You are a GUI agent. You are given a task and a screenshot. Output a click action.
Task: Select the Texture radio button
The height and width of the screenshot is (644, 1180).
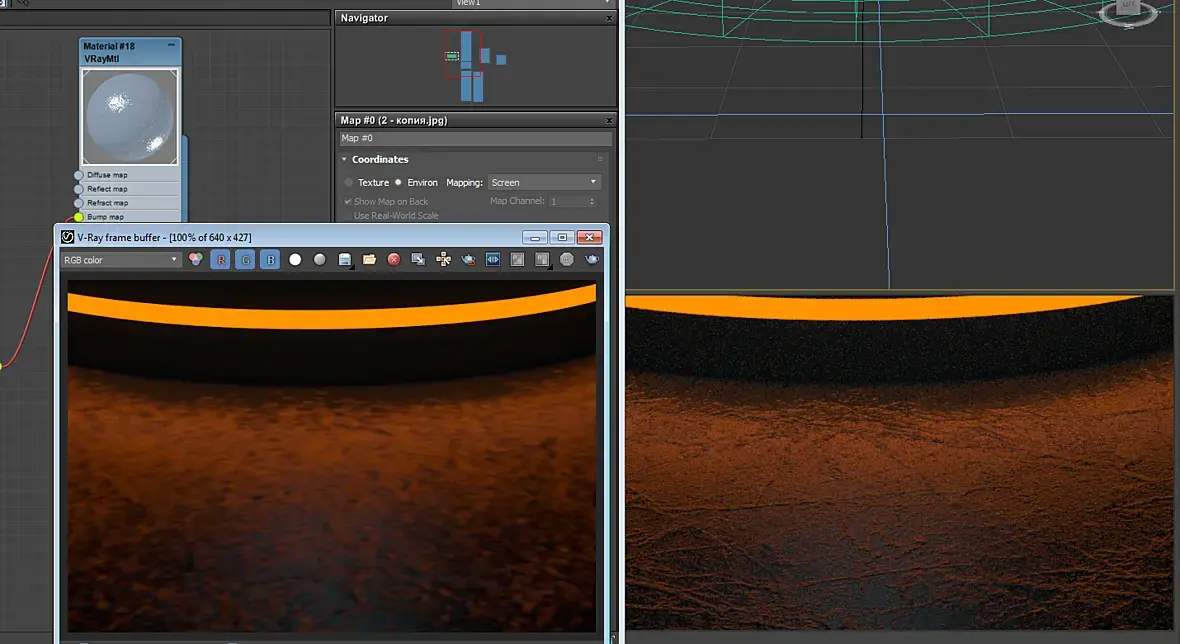point(348,183)
